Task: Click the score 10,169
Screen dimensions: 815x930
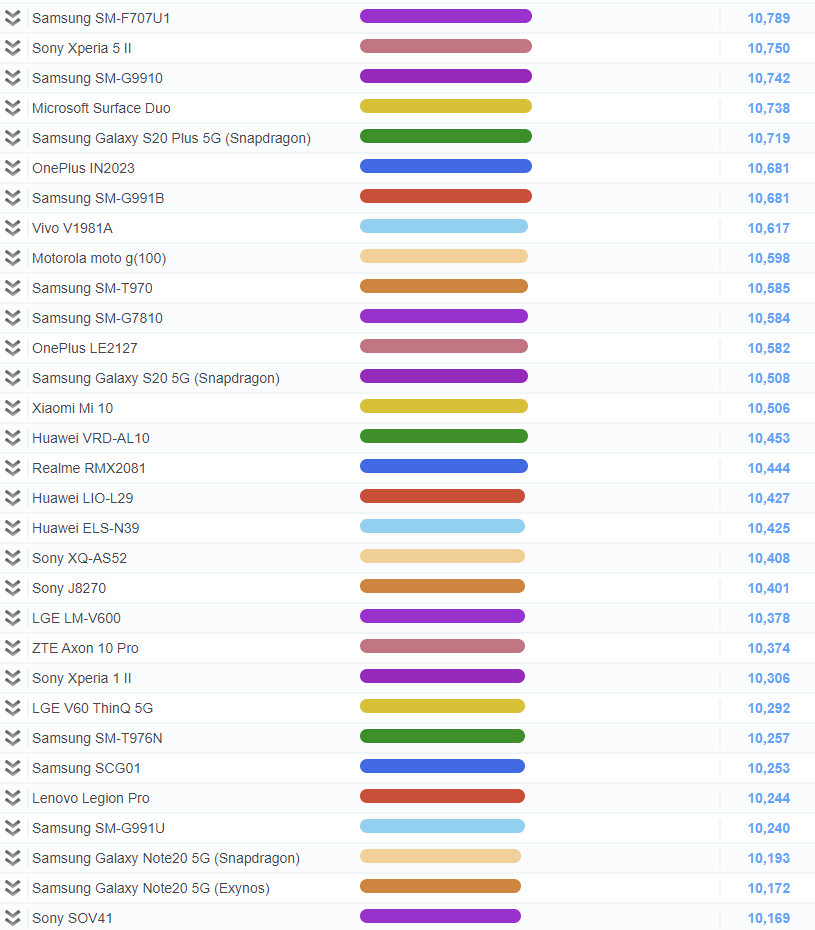Action: pos(769,918)
